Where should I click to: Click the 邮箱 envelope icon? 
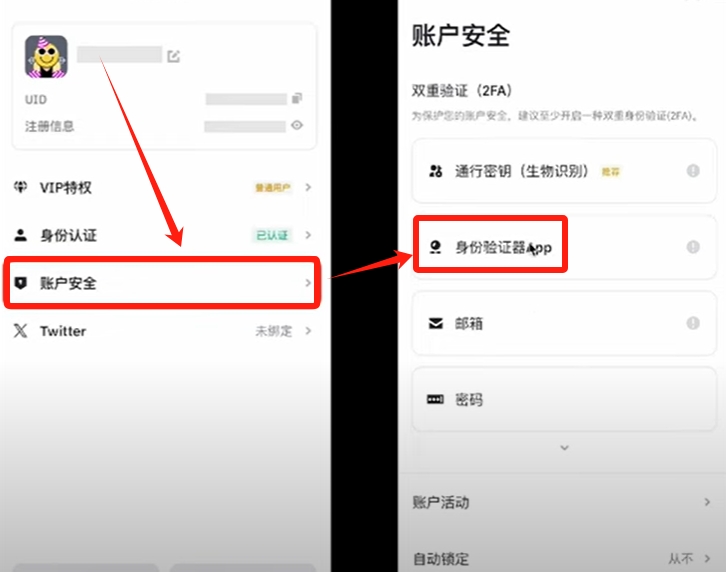(435, 324)
